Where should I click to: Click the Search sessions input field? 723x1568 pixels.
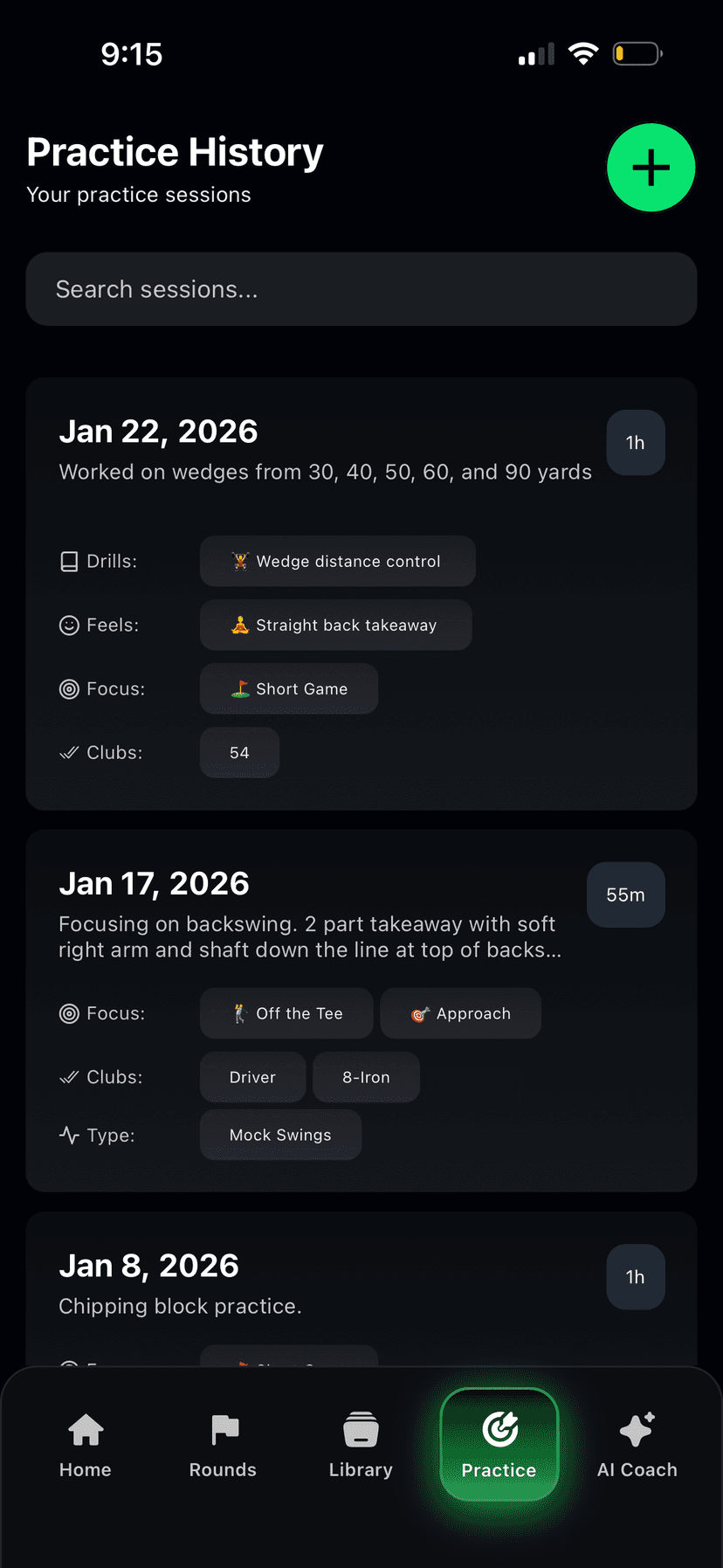click(x=361, y=288)
